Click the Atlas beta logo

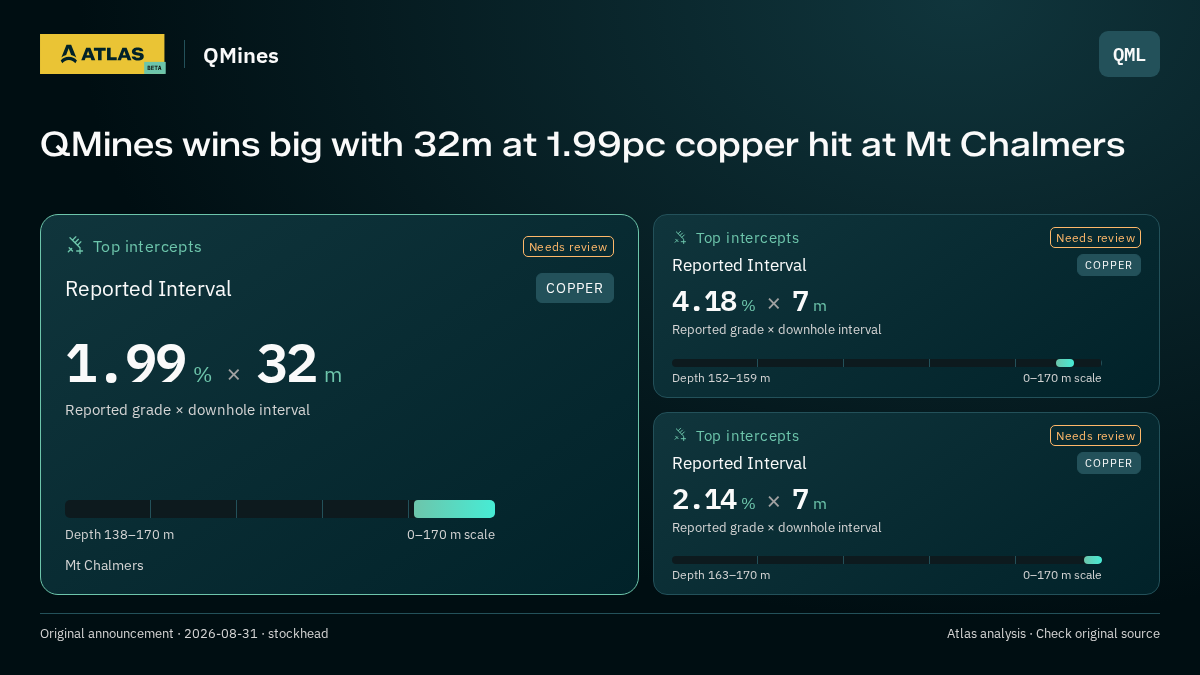click(102, 54)
